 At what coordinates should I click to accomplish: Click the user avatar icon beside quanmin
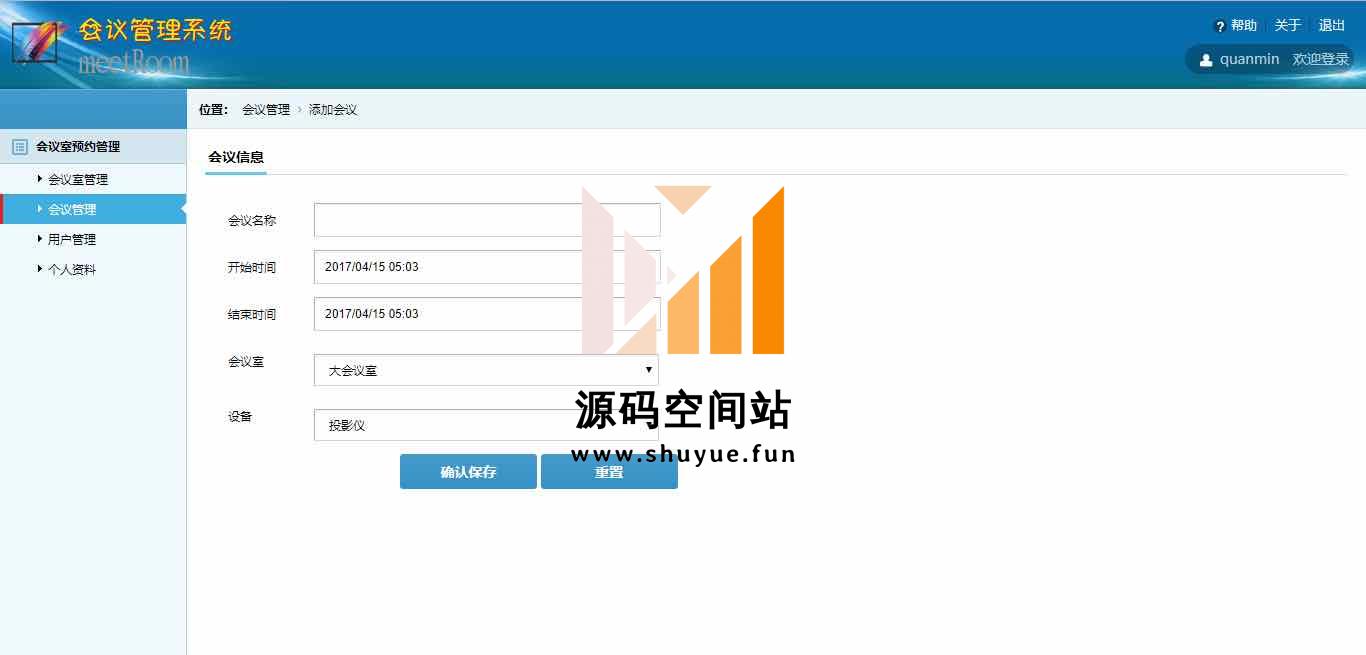1206,60
